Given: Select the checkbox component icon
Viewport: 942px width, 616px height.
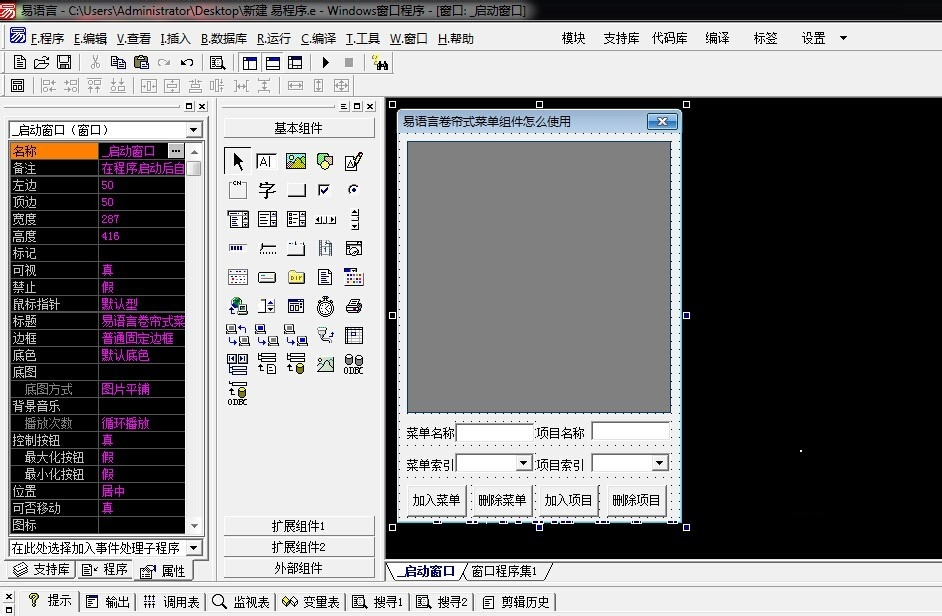Looking at the screenshot, I should tap(324, 190).
